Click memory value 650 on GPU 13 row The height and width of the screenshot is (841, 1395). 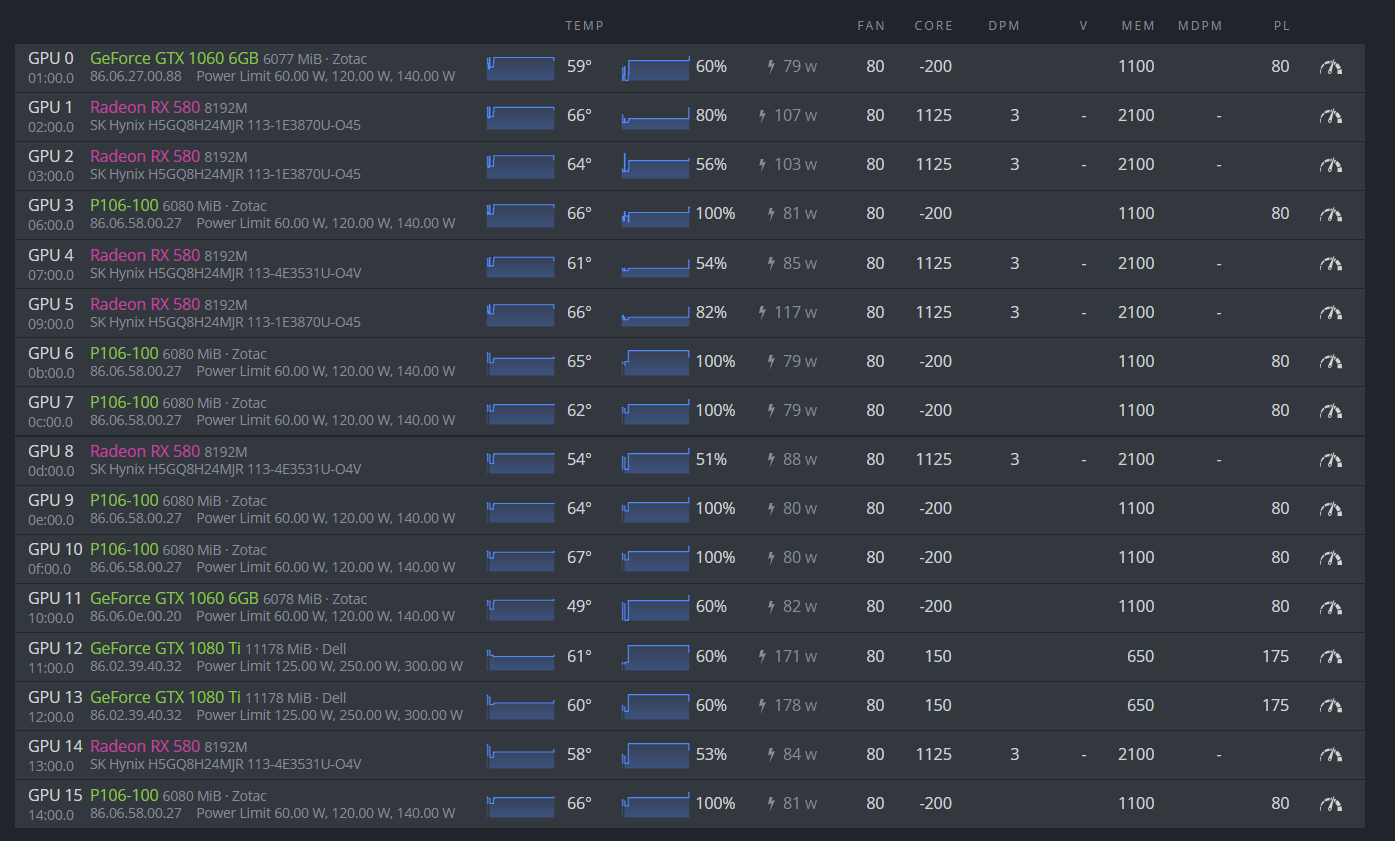click(x=1140, y=706)
